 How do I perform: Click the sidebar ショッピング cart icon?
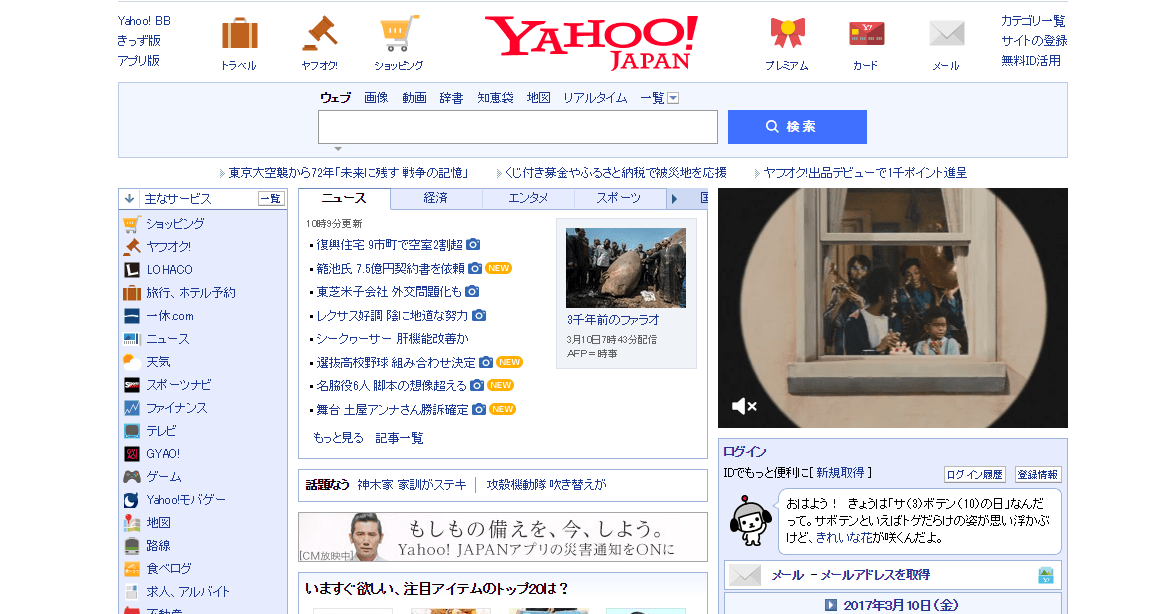[x=132, y=224]
